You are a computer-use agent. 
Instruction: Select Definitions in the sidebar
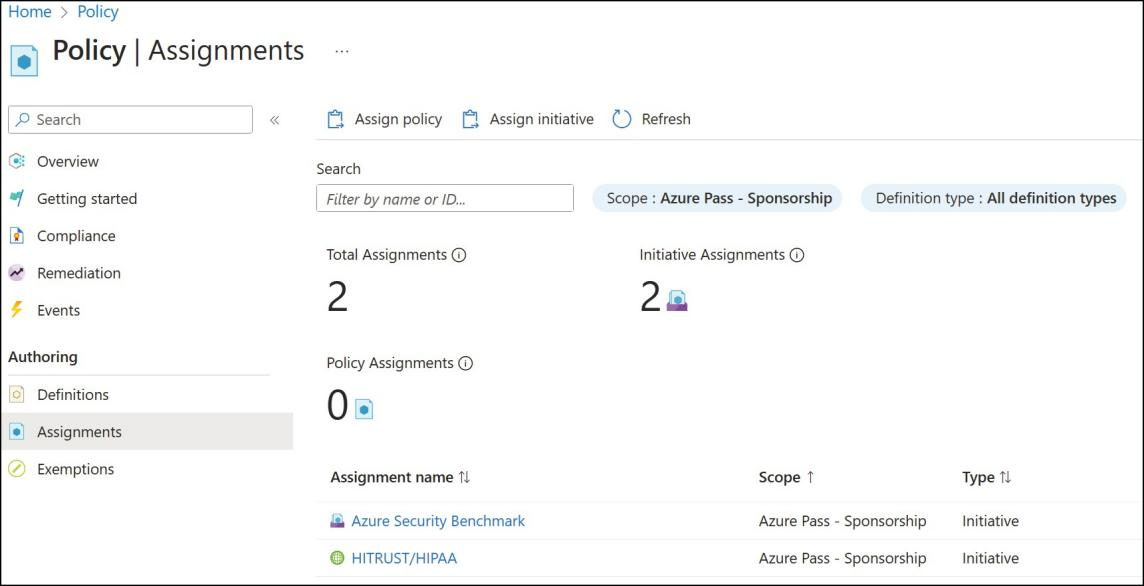click(73, 394)
